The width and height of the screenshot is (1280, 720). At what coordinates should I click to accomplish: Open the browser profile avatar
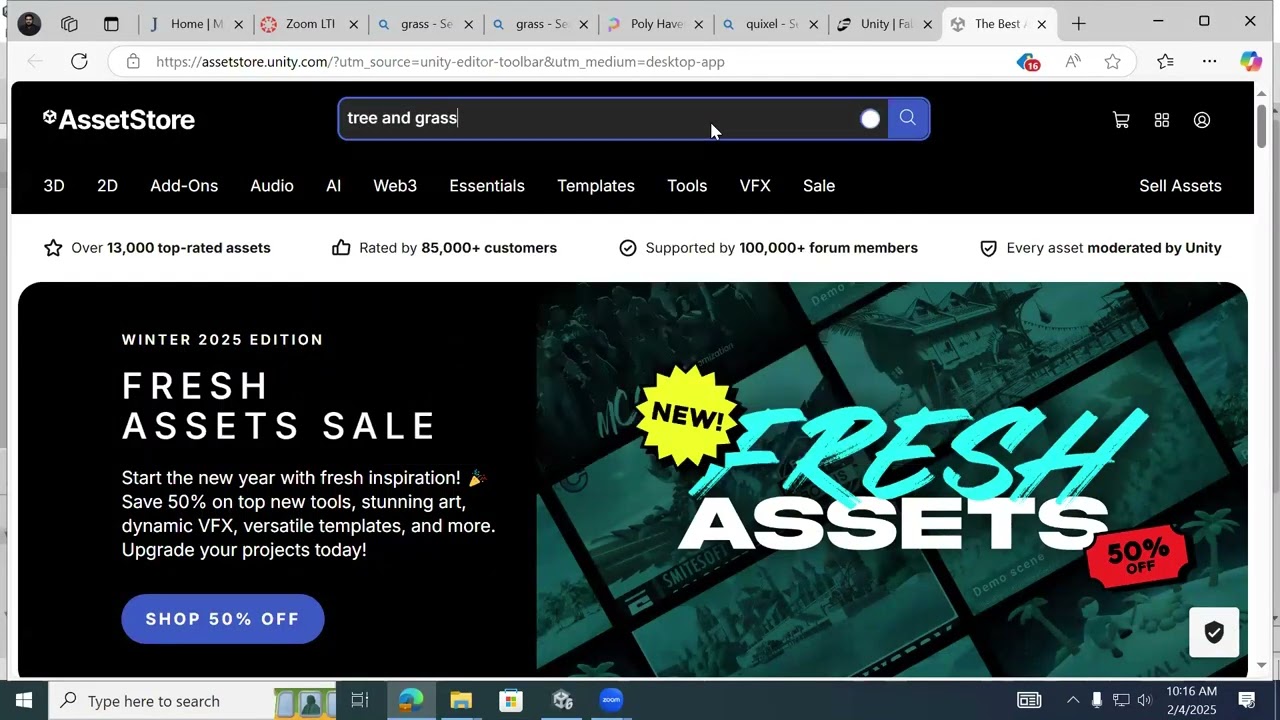click(x=29, y=23)
